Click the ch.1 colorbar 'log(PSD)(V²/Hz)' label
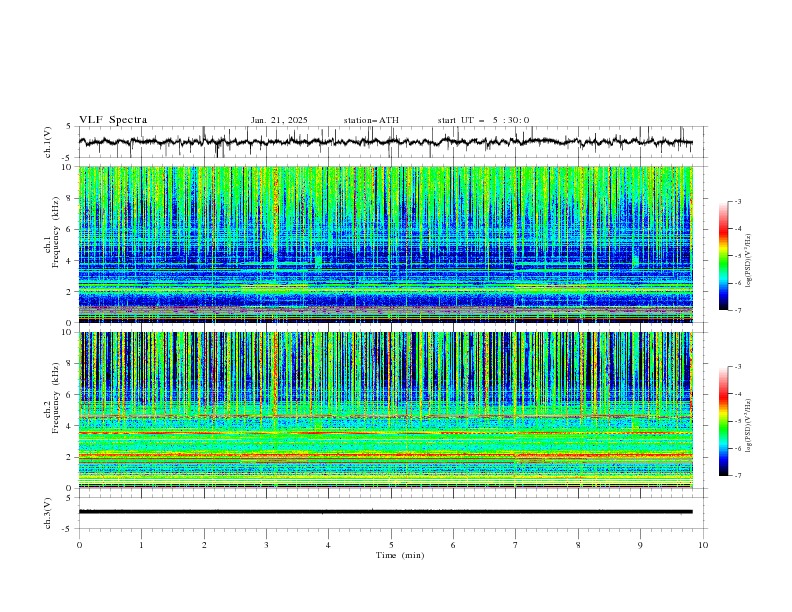Image resolution: width=792 pixels, height=612 pixels. 749,261
